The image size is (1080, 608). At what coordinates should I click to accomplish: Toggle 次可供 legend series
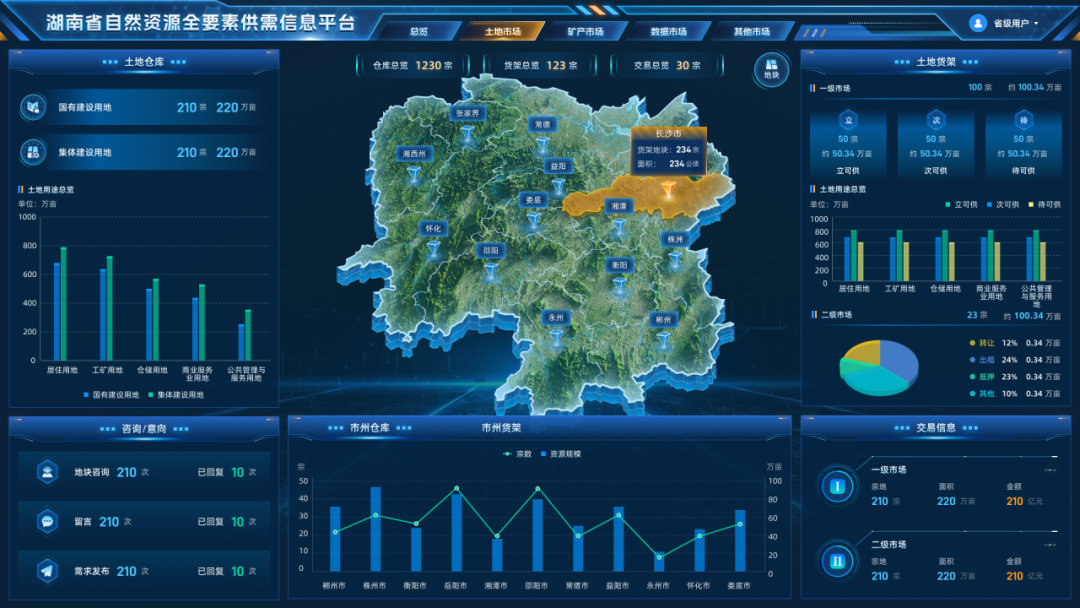[1003, 205]
